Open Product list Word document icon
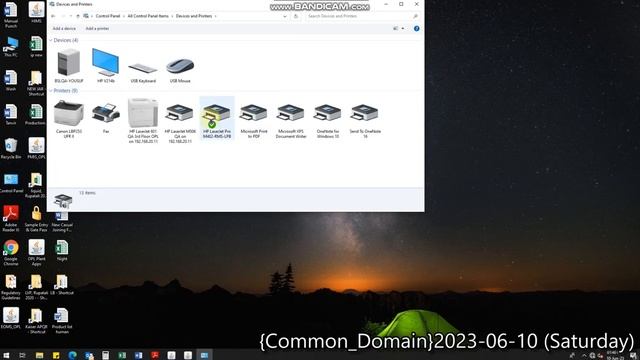 (x=62, y=321)
